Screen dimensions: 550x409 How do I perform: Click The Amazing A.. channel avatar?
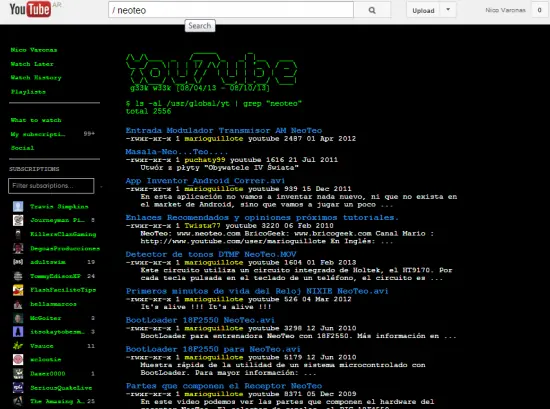click(x=18, y=401)
